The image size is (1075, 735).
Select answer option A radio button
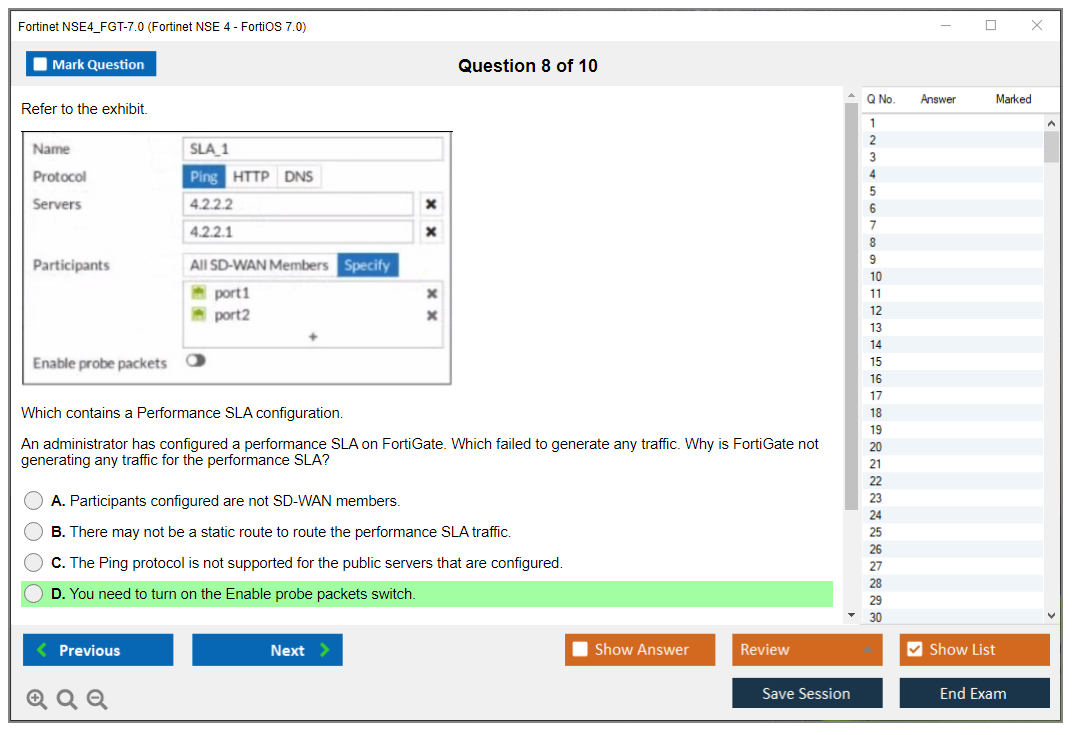tap(34, 501)
